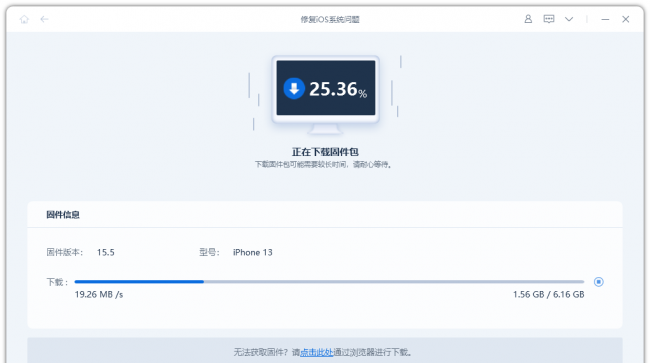This screenshot has height=363, width=650.
Task: Click the subtitle under 正在下载固件包
Action: 323,165
